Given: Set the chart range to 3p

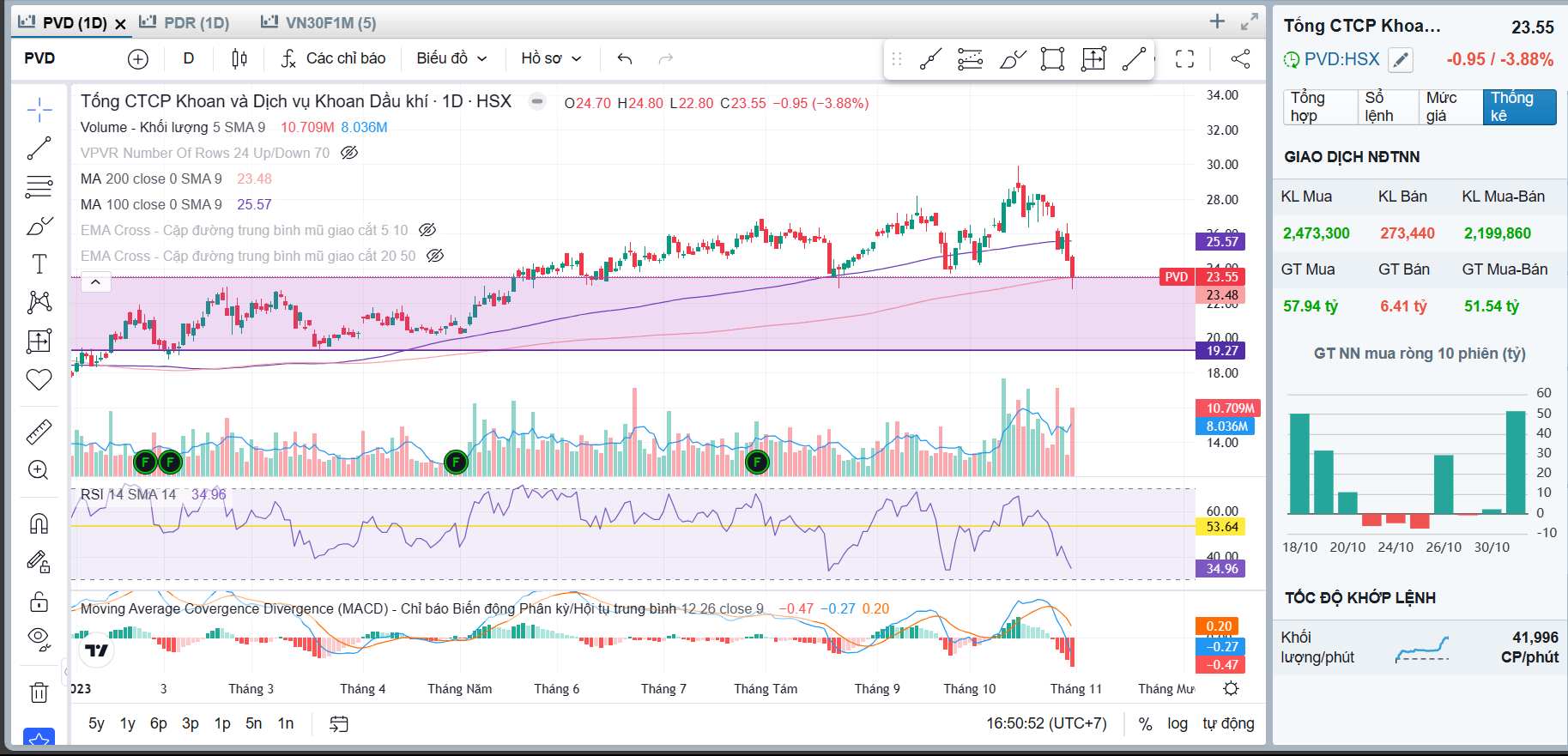Looking at the screenshot, I should [191, 724].
